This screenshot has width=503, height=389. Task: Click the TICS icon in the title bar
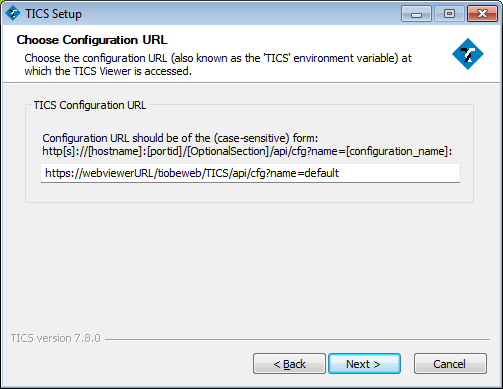[13, 14]
